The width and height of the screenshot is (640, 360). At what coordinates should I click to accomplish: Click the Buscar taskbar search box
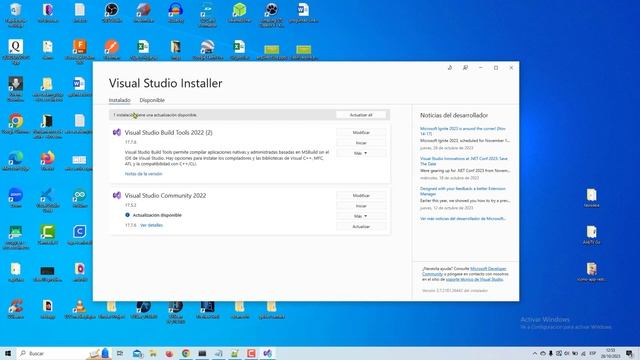point(63,353)
